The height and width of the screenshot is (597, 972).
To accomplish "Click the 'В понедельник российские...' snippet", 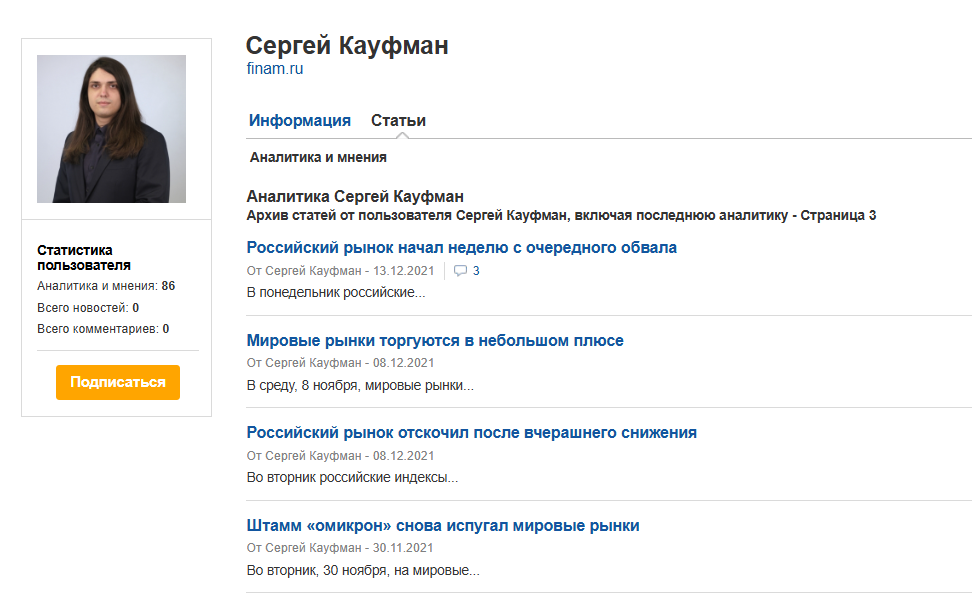I will click(x=335, y=293).
